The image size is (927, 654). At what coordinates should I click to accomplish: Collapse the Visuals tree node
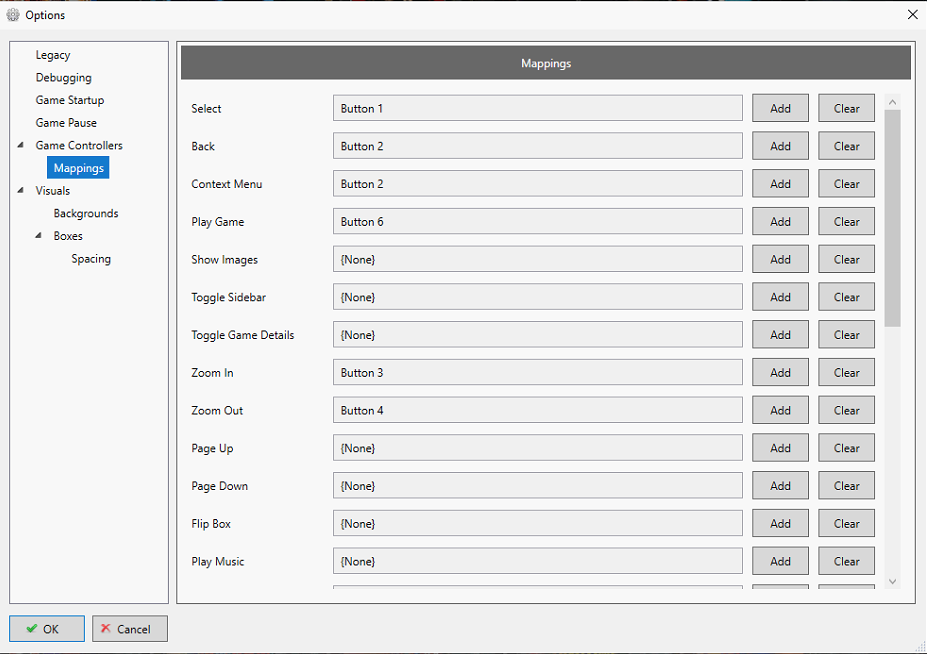point(21,191)
